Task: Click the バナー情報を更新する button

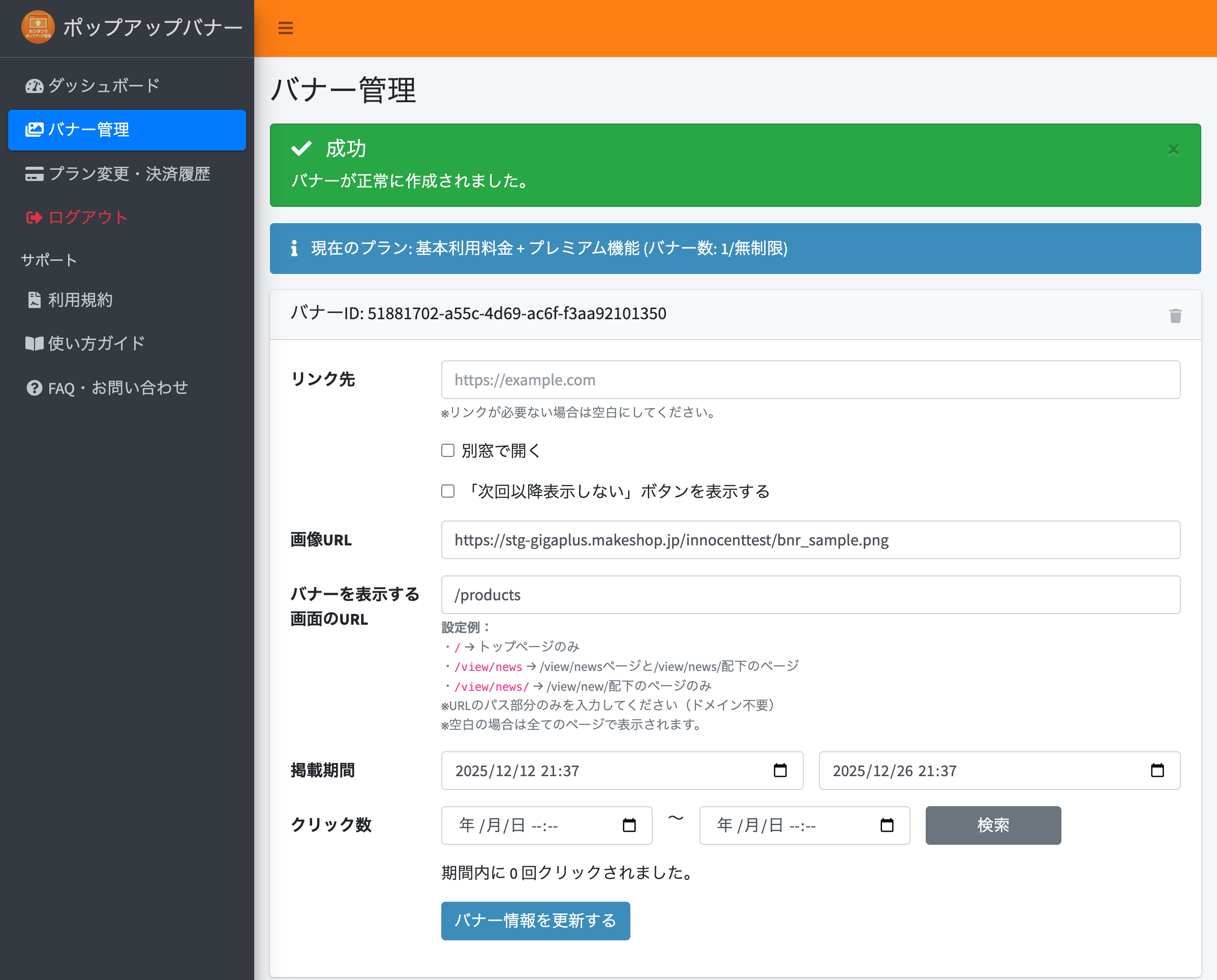Action: 535,920
